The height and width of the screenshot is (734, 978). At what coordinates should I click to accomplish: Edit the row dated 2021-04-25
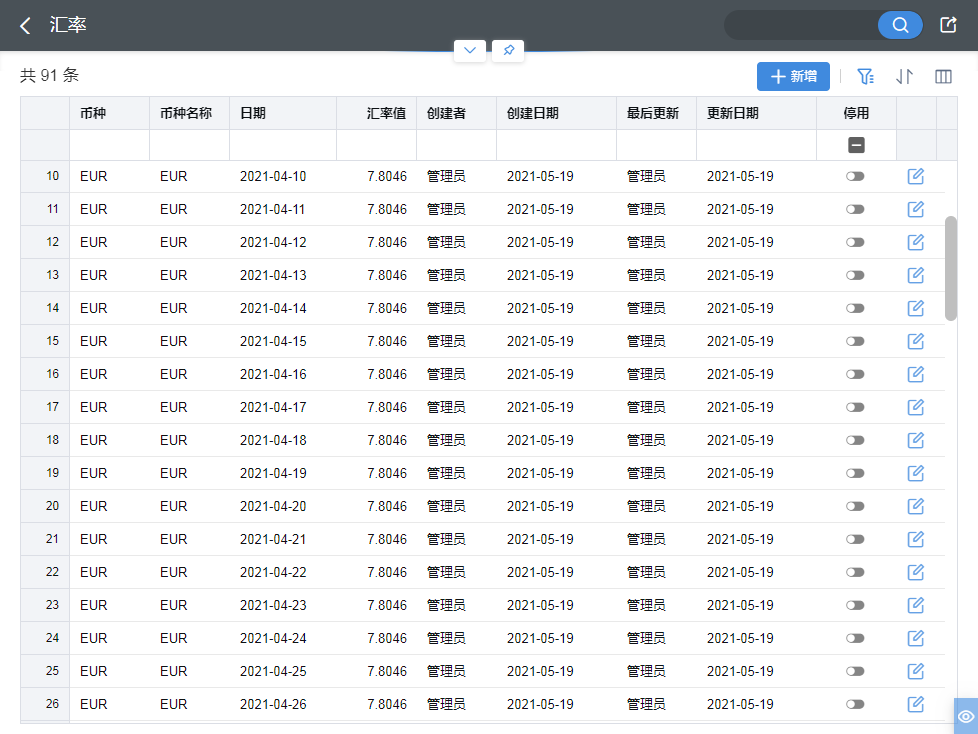tap(916, 671)
